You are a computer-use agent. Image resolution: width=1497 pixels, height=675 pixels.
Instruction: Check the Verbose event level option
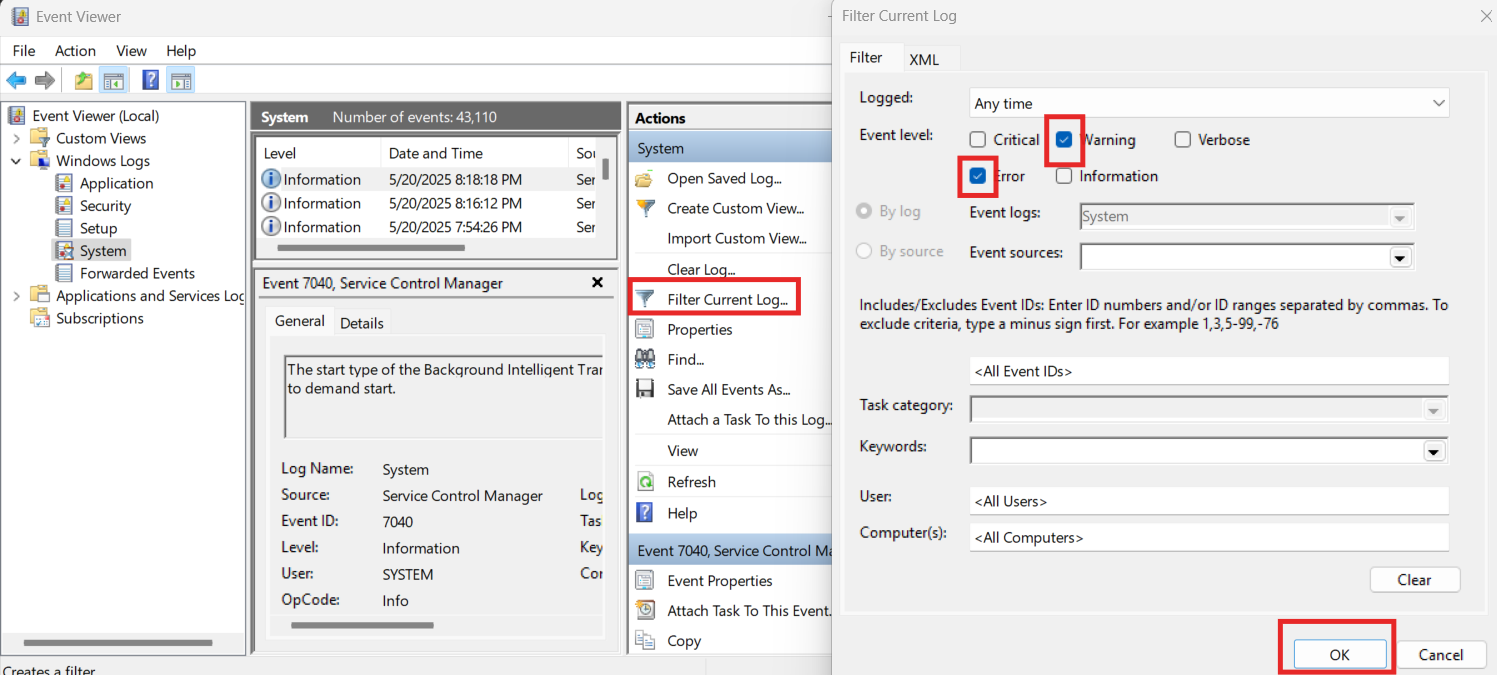(x=1183, y=140)
